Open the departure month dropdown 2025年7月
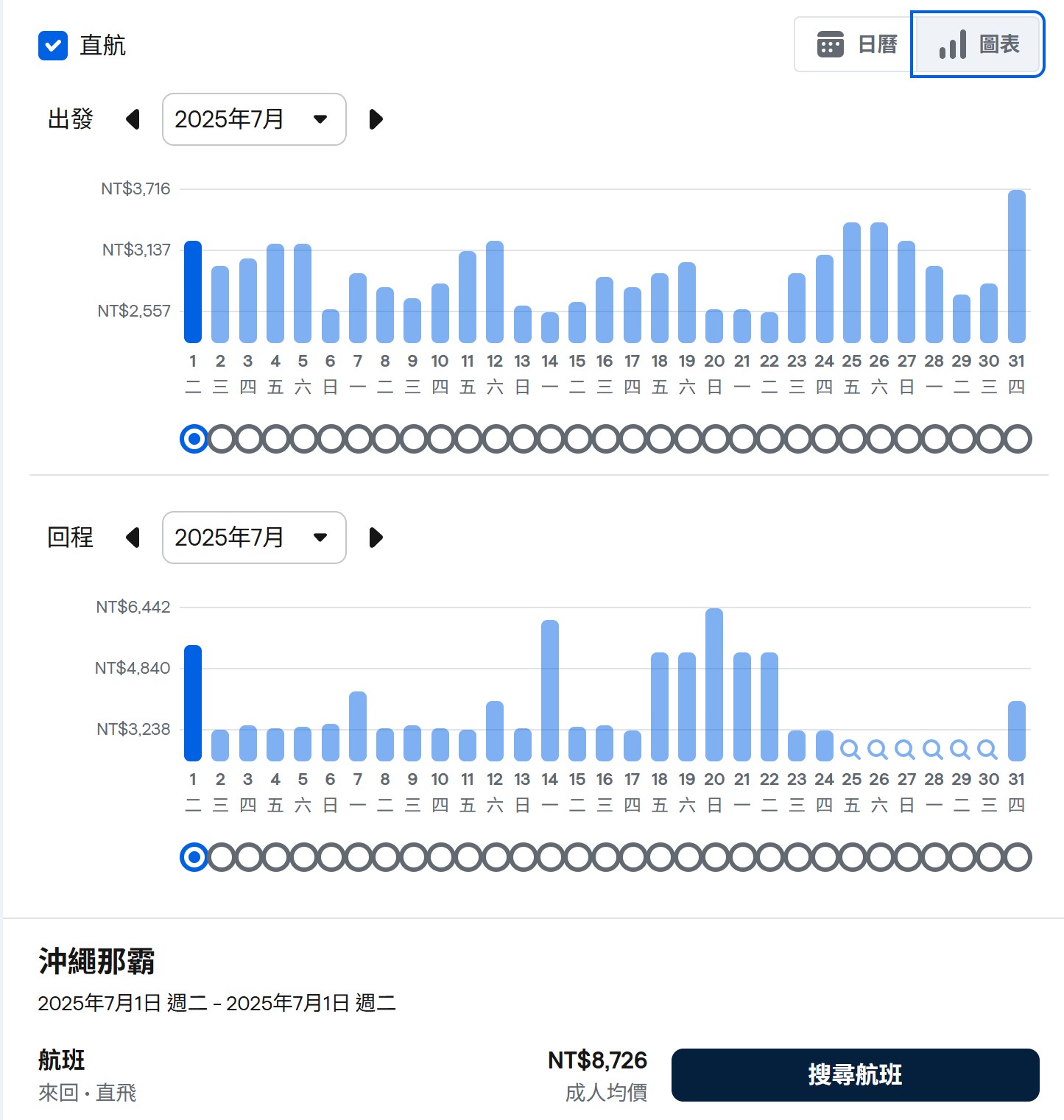1064x1120 pixels. (x=254, y=119)
